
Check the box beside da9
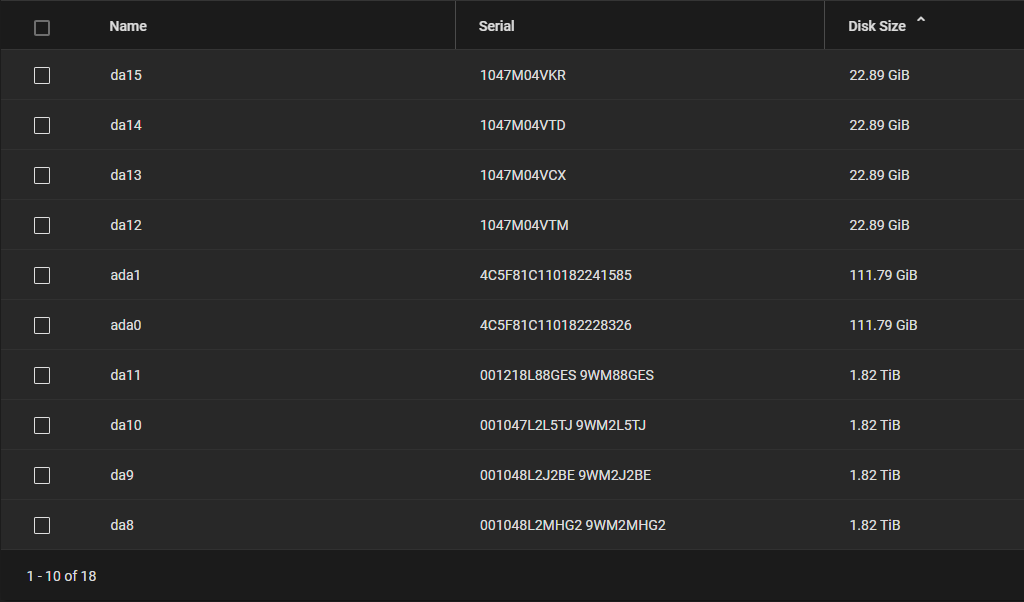pyautogui.click(x=42, y=475)
